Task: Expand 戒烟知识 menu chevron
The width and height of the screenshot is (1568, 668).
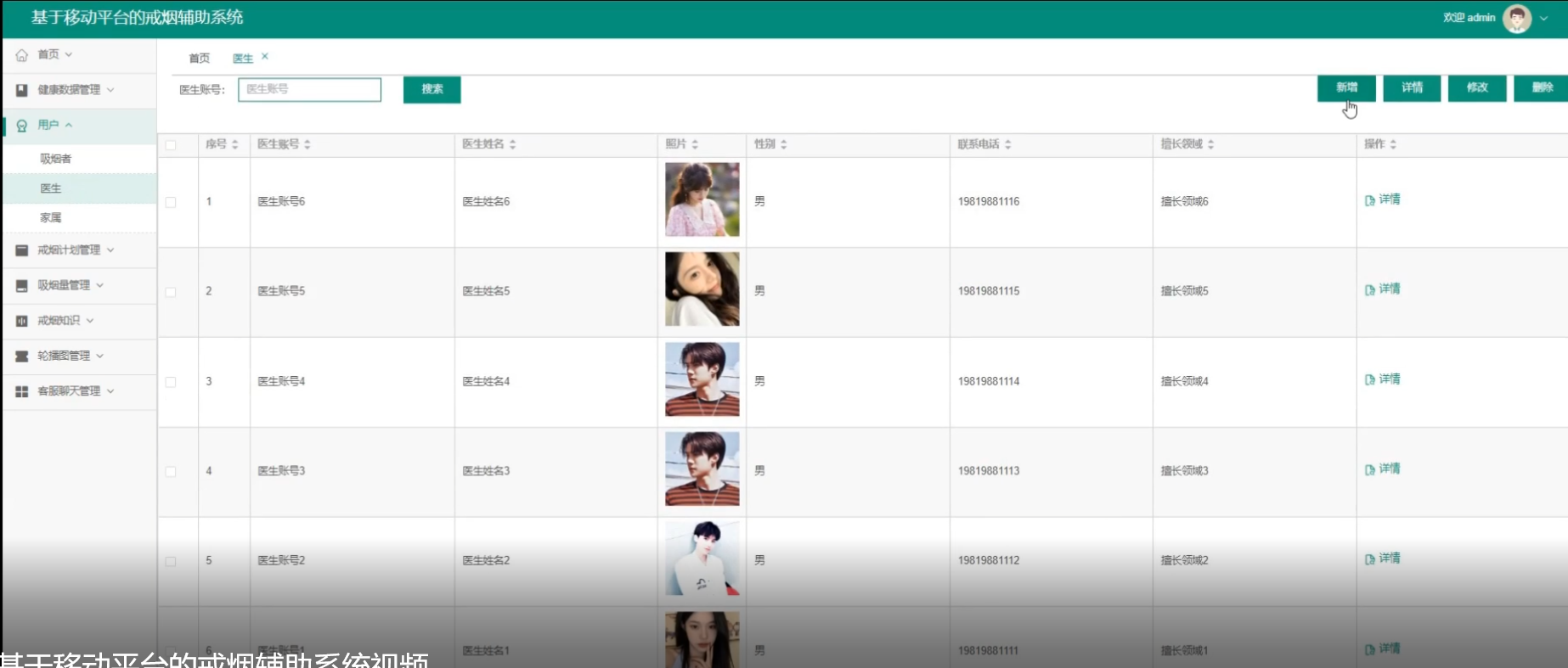Action: coord(90,321)
